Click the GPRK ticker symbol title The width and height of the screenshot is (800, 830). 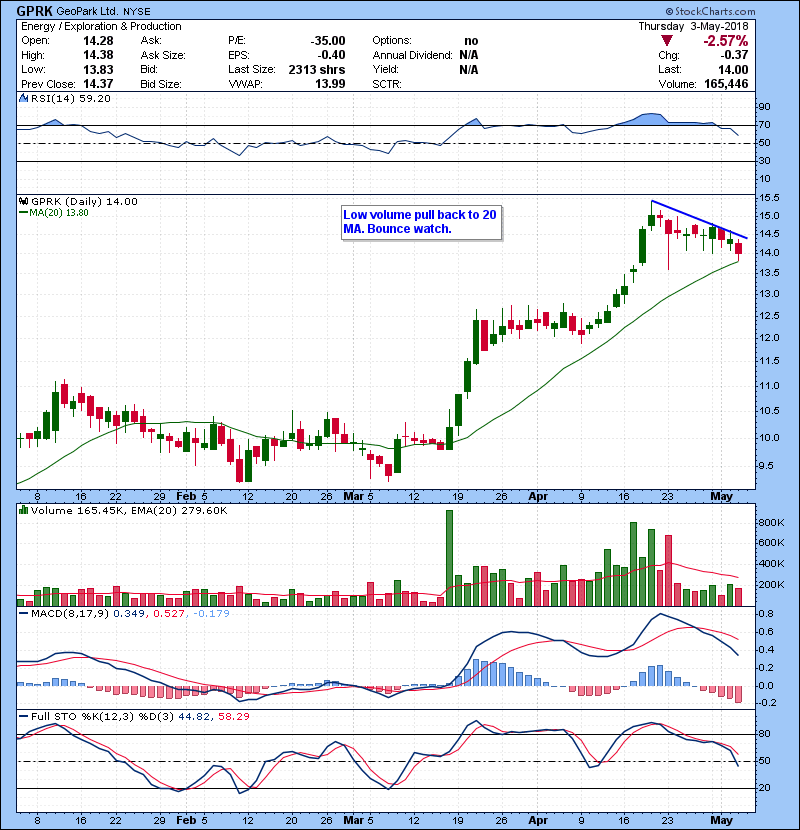point(35,11)
